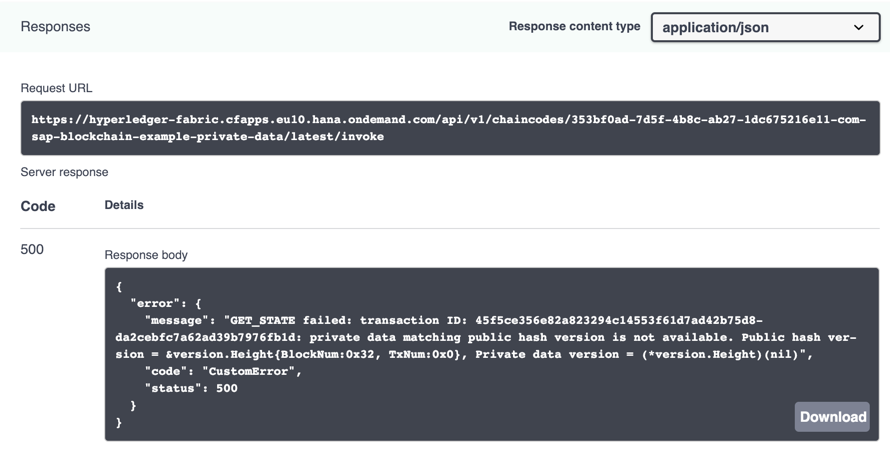Click the "status": 500 line
The height and width of the screenshot is (451, 890).
click(x=191, y=389)
